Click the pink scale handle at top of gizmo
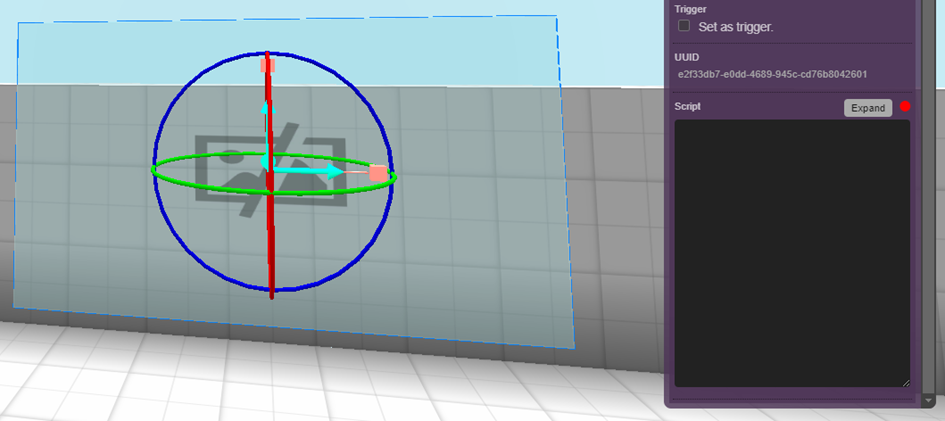The image size is (945, 421). click(268, 65)
